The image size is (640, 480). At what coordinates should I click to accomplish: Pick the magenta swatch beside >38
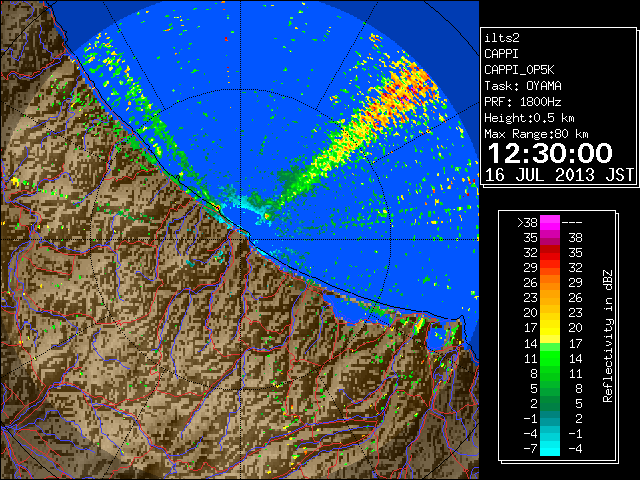[x=550, y=223]
